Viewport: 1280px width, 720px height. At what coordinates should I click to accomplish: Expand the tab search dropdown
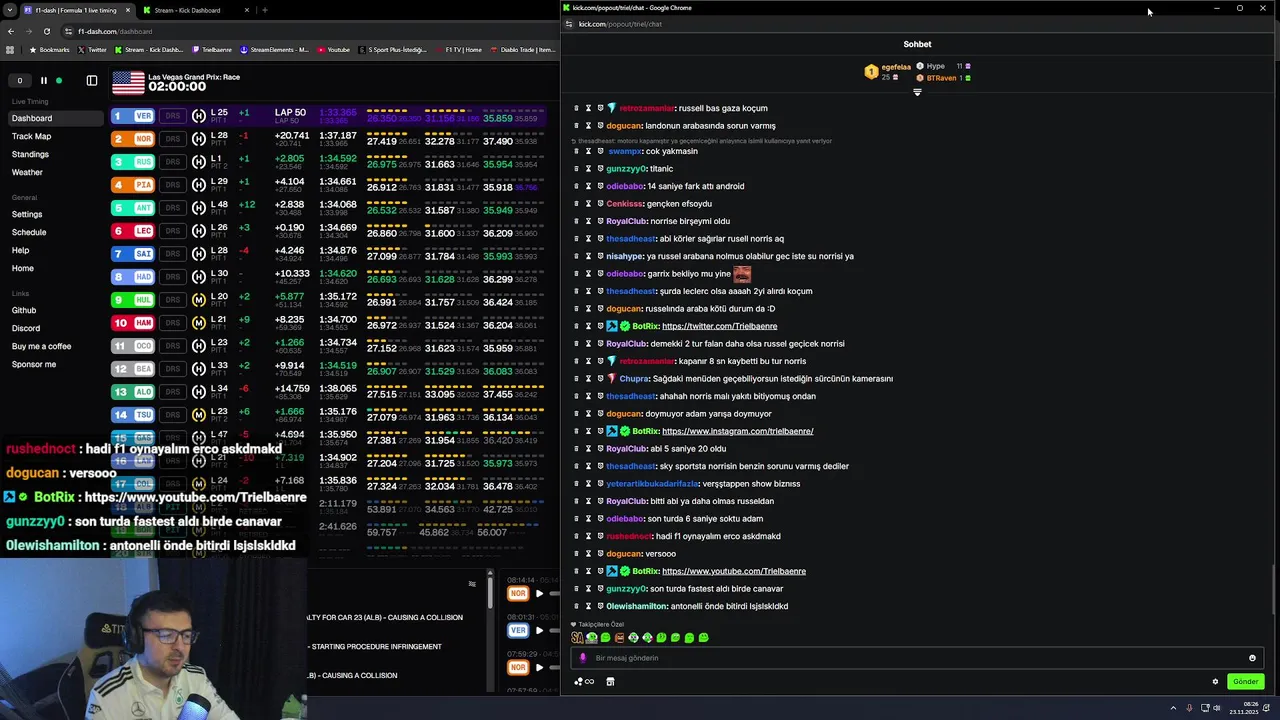[9, 10]
